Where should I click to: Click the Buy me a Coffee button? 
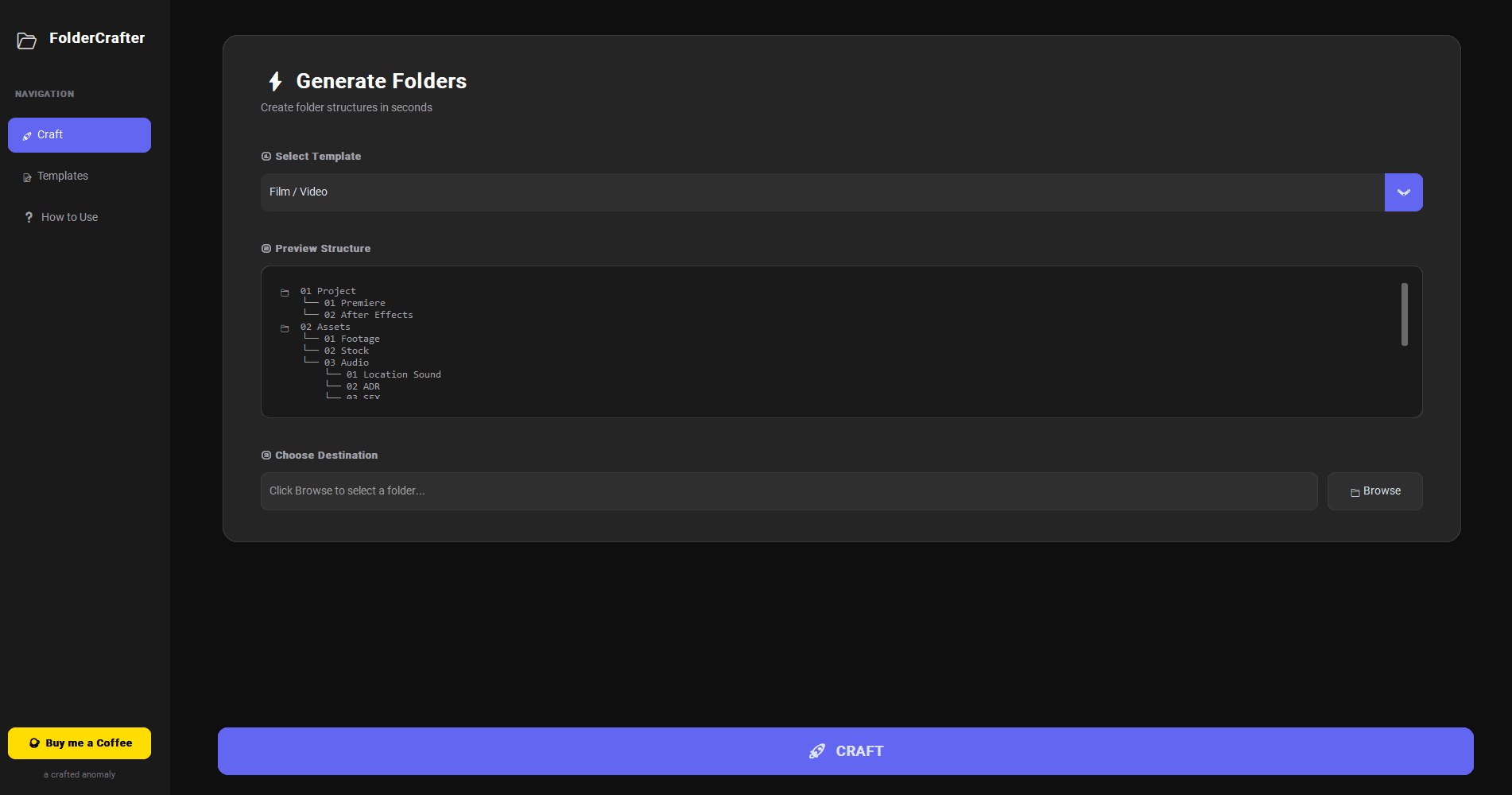tap(79, 743)
